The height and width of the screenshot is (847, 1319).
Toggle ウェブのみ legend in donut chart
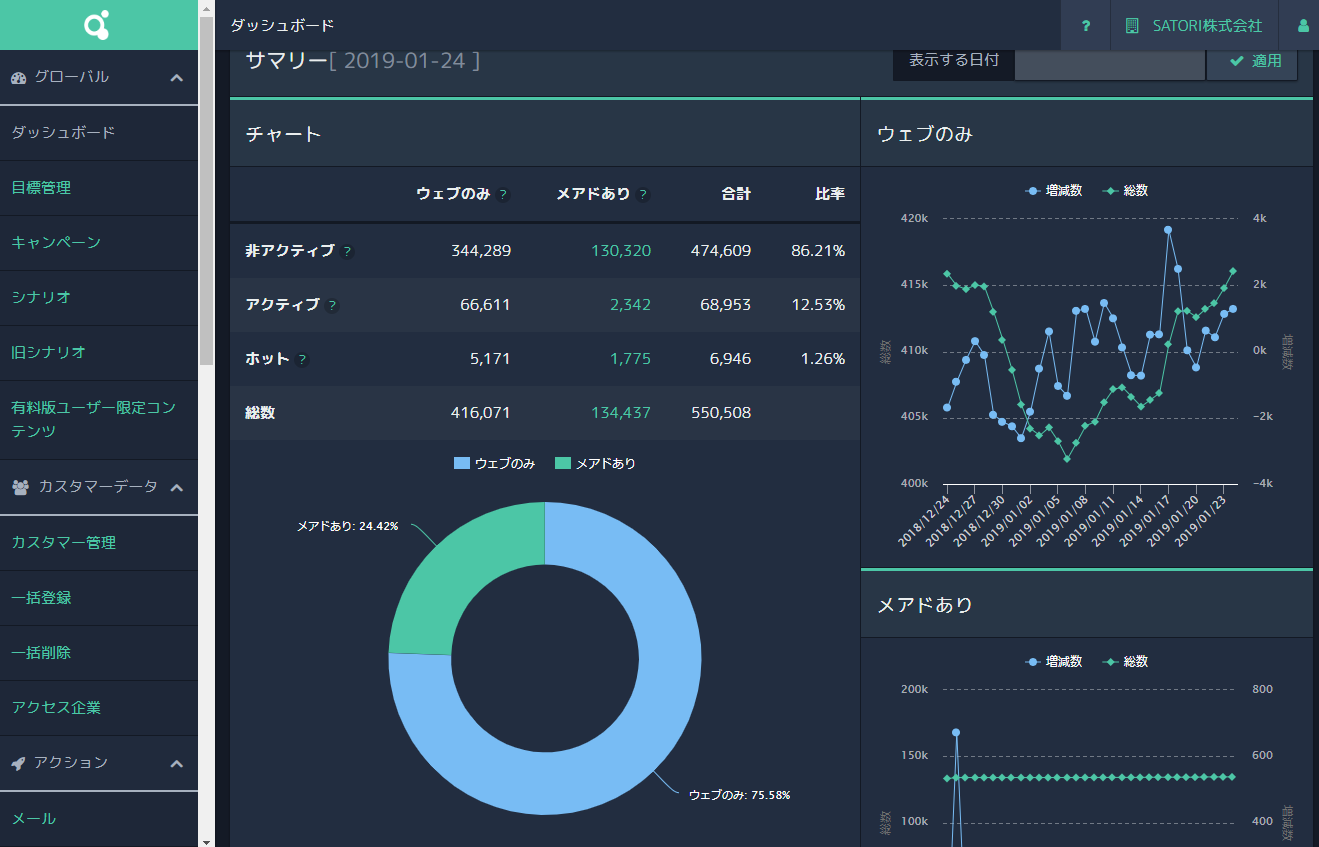point(495,463)
